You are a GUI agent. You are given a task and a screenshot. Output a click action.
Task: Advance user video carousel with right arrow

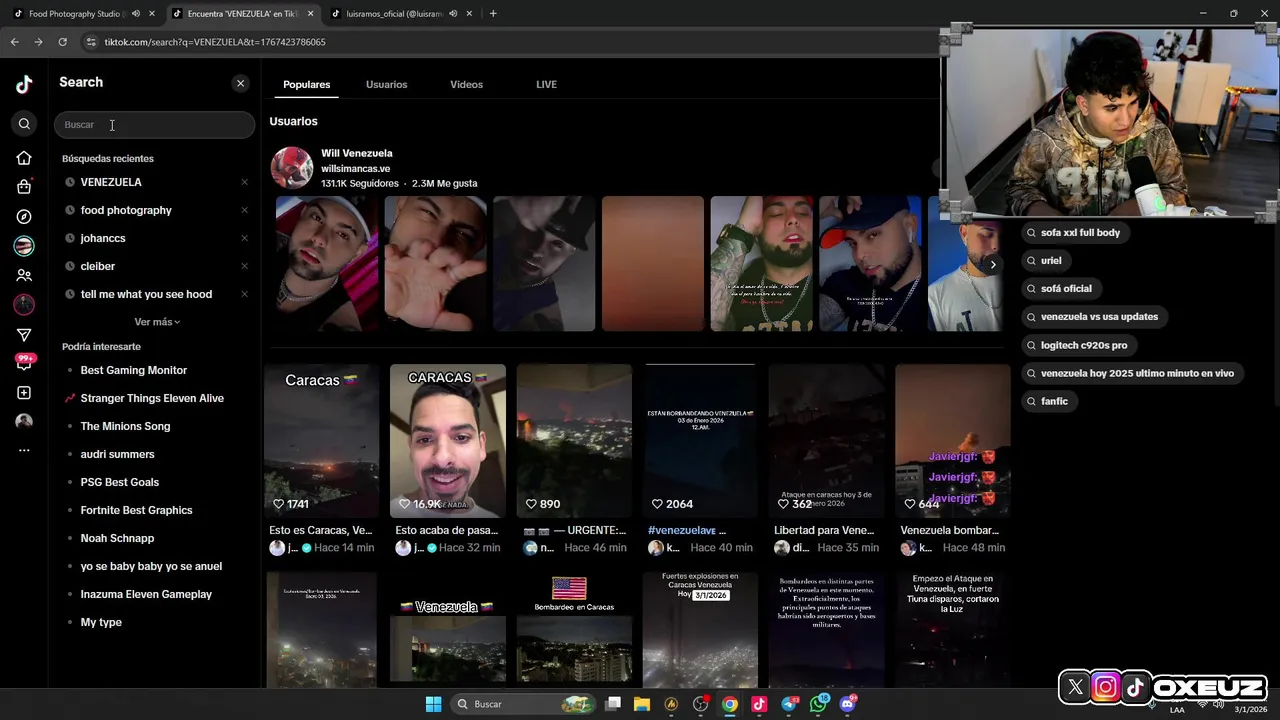(992, 264)
